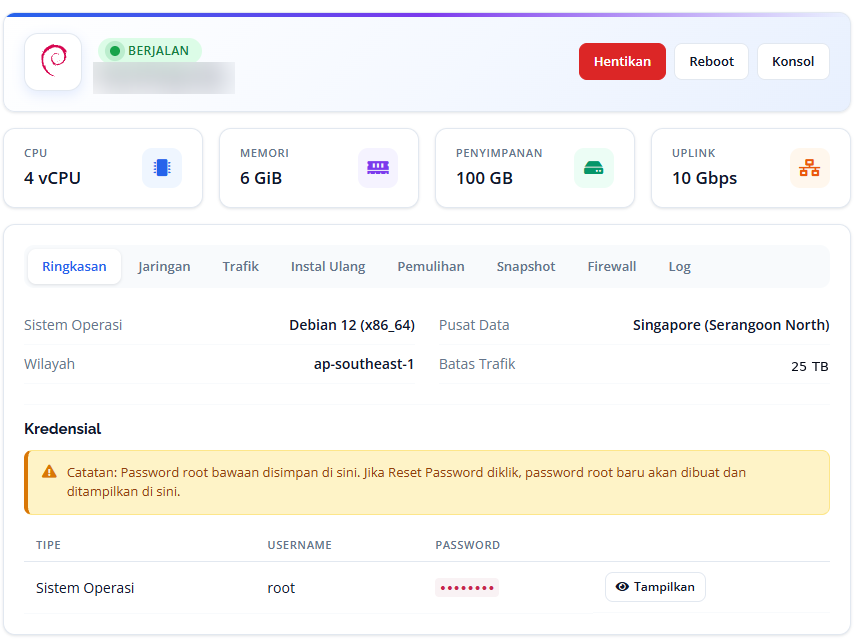Open the Konsol console
Image resolution: width=859 pixels, height=643 pixels.
(793, 61)
